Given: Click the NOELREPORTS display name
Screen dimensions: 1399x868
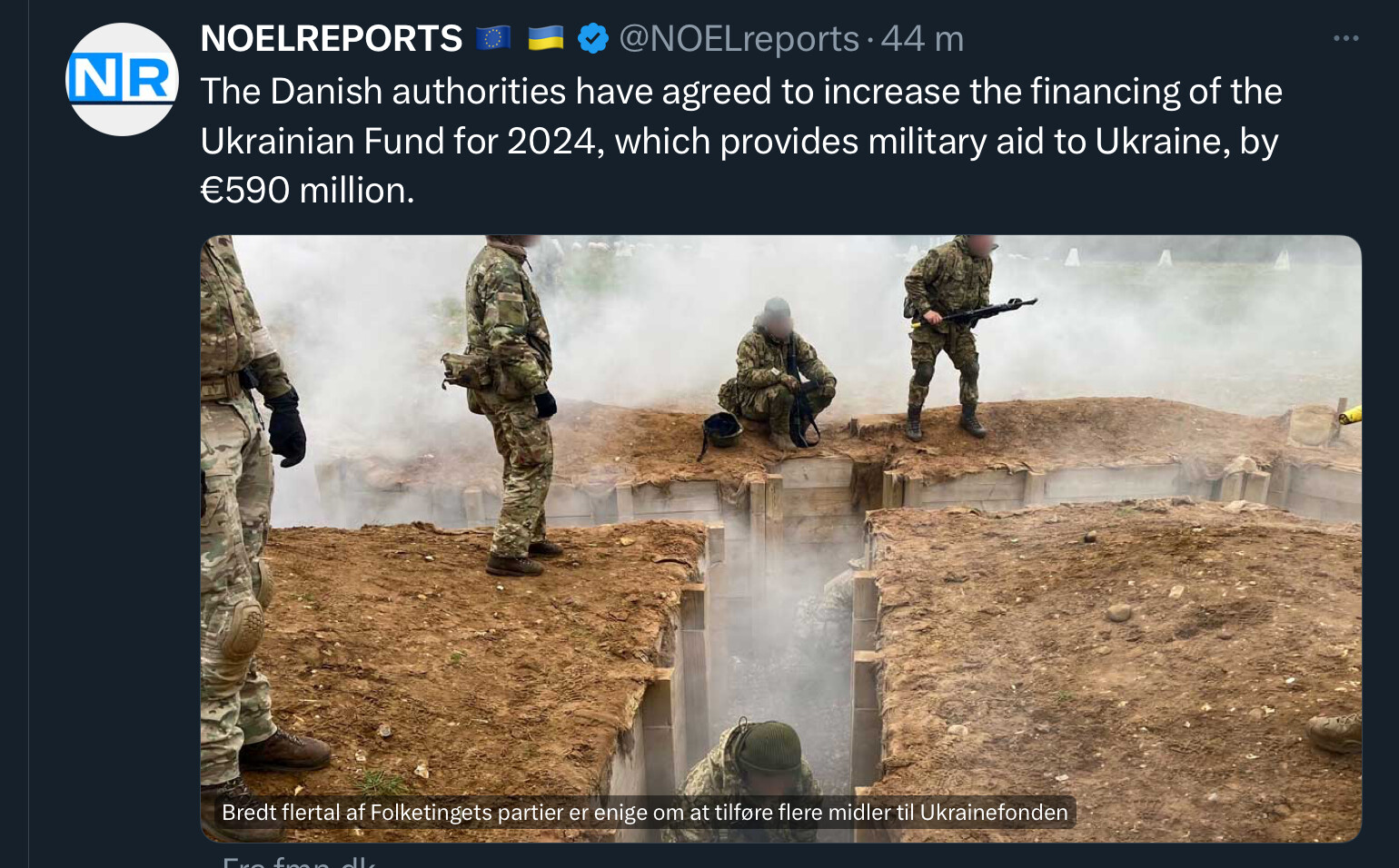Looking at the screenshot, I should 332,39.
